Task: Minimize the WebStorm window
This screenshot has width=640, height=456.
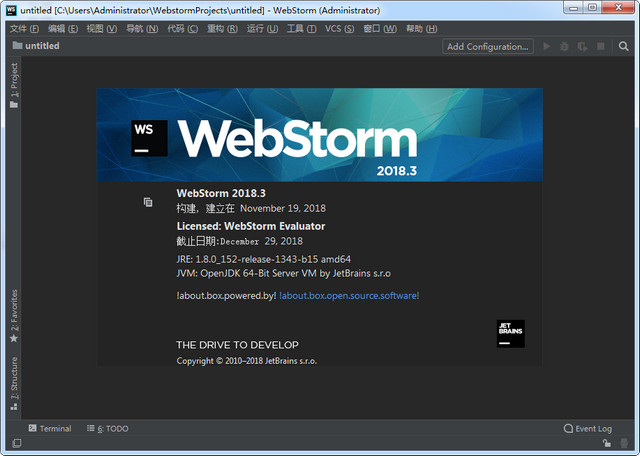Action: [573, 8]
